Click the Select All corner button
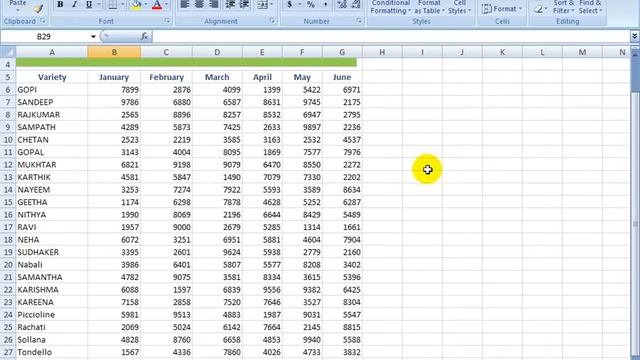Screen dimensions: 640x360 tap(8, 52)
